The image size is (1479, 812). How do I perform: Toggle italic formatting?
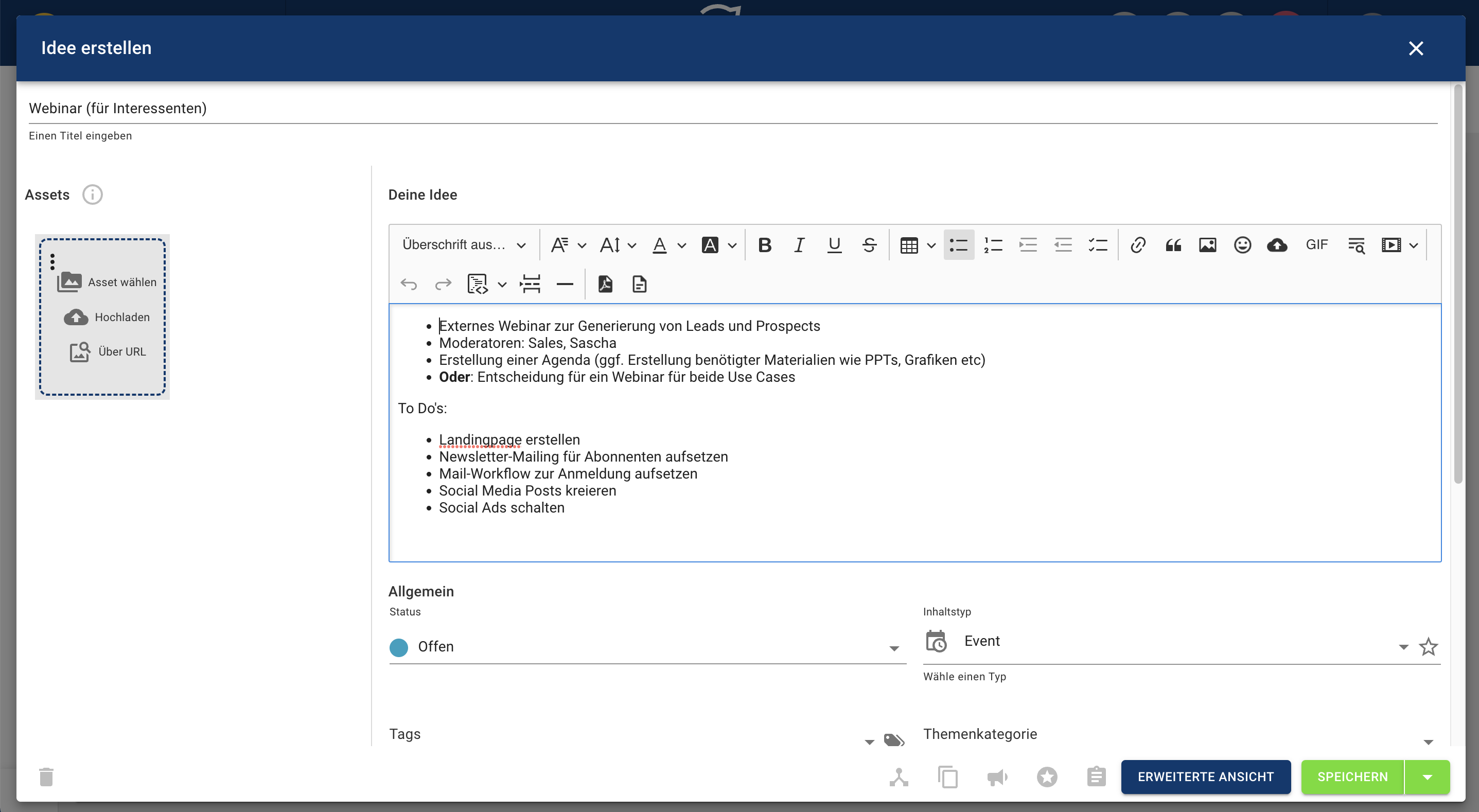pos(799,245)
